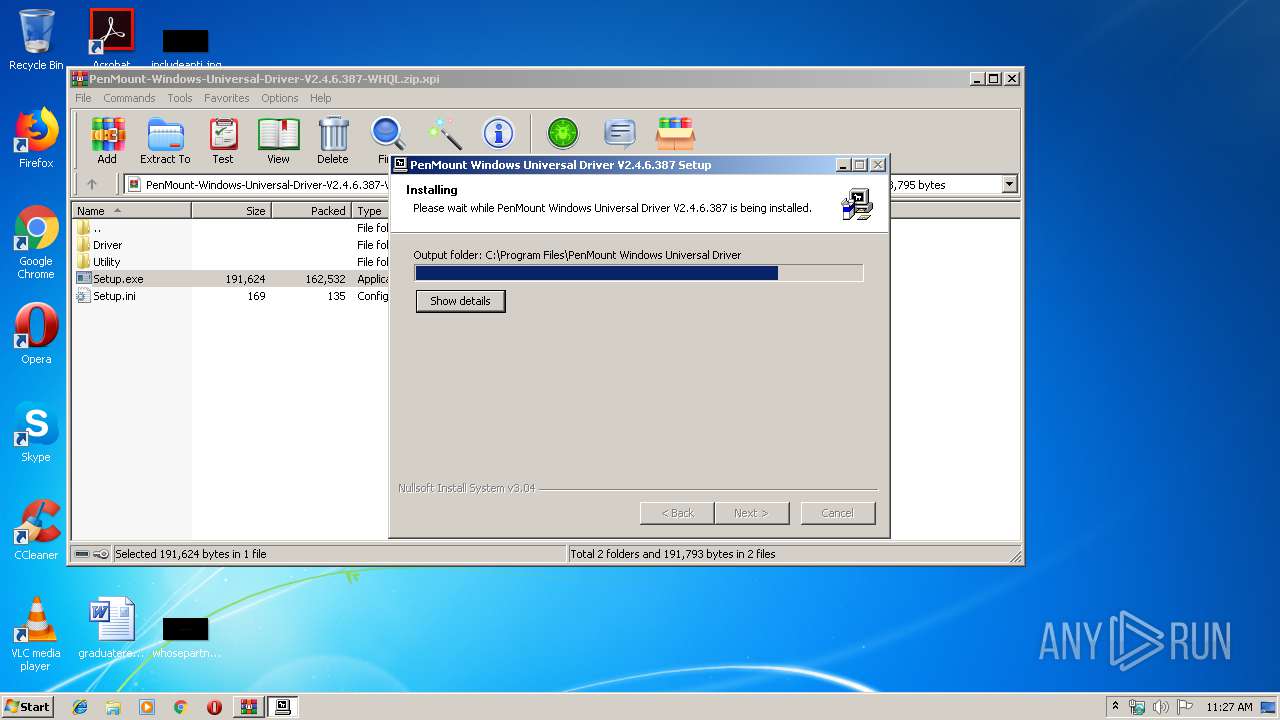Click the network tray icon
This screenshot has width=1280, height=720.
point(1137,707)
